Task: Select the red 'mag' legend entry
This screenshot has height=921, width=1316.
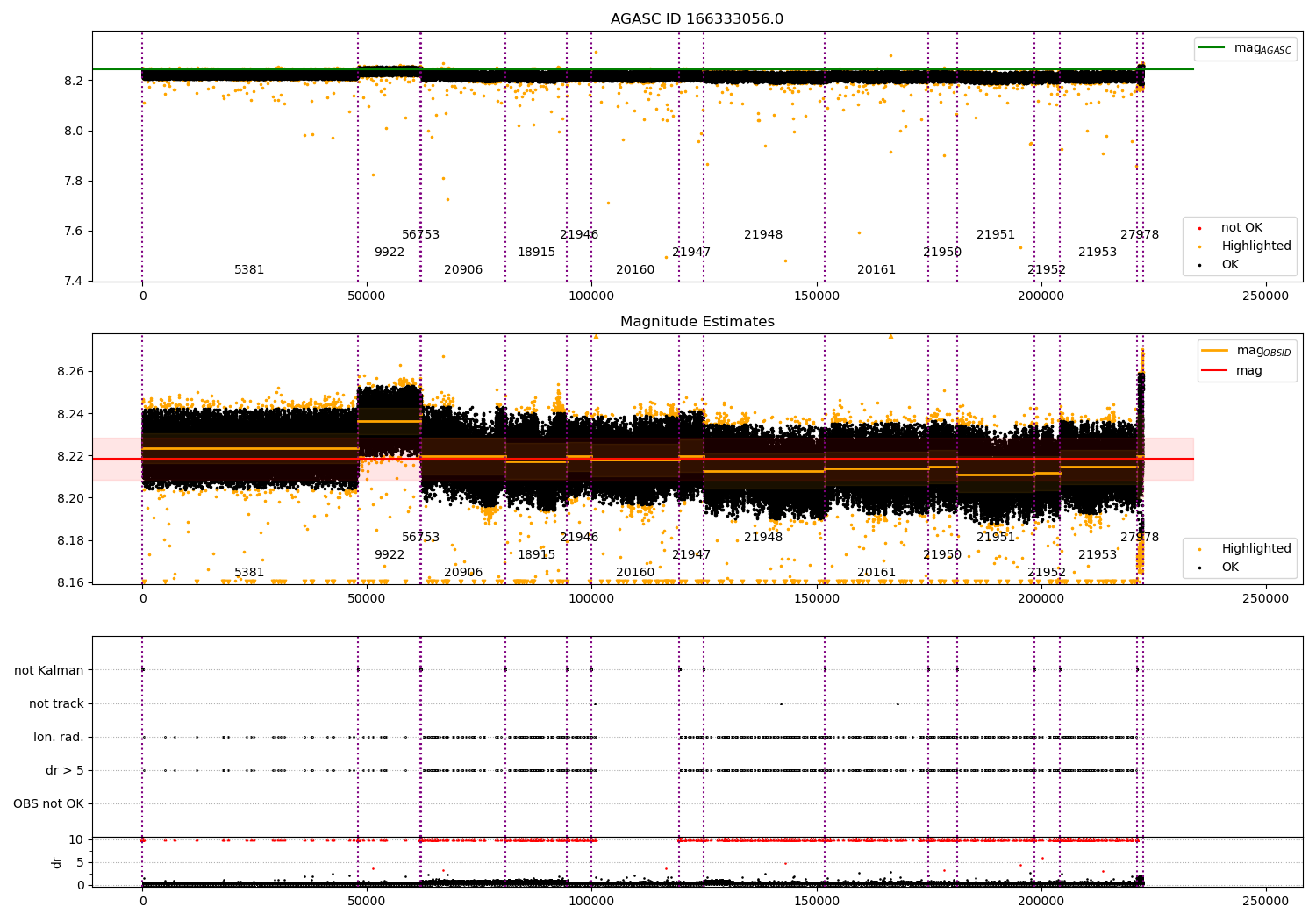Action: tap(1231, 370)
